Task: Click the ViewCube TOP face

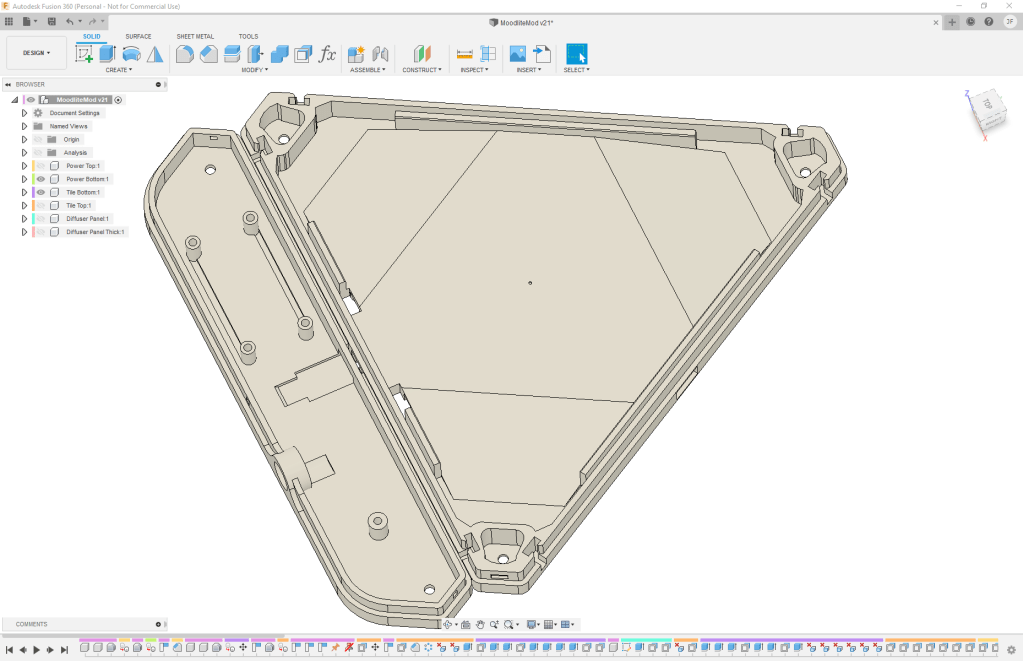Action: point(986,104)
